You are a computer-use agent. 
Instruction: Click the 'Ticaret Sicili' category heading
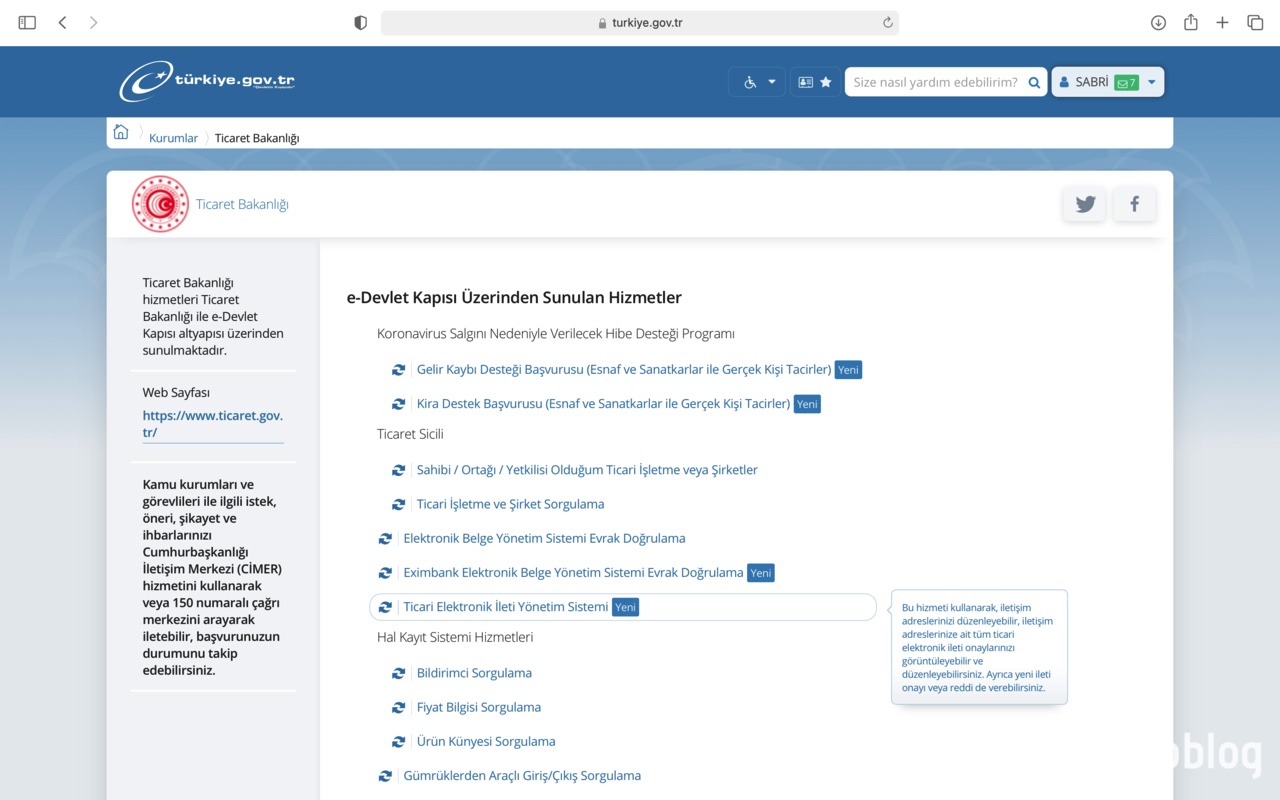click(410, 434)
